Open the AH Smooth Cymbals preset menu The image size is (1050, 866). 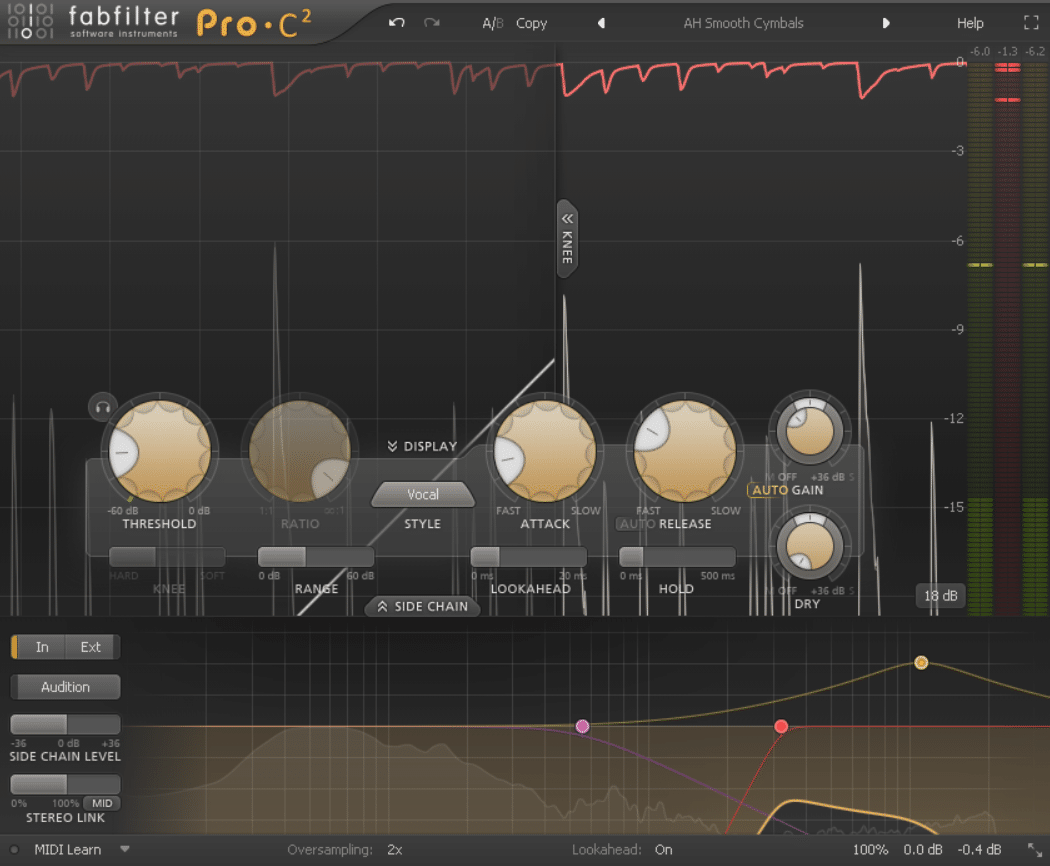coord(743,23)
